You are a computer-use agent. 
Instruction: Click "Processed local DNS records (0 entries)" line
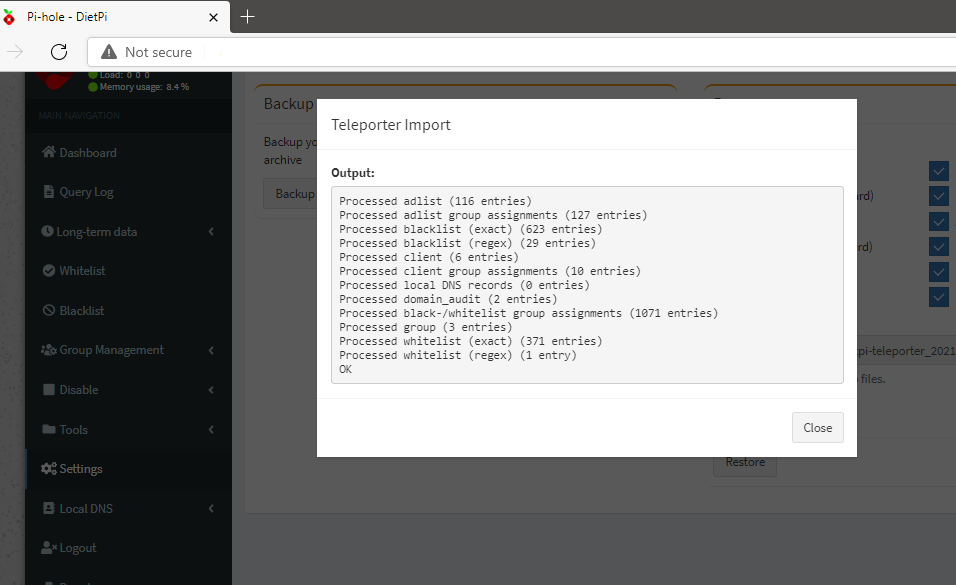[x=465, y=285]
